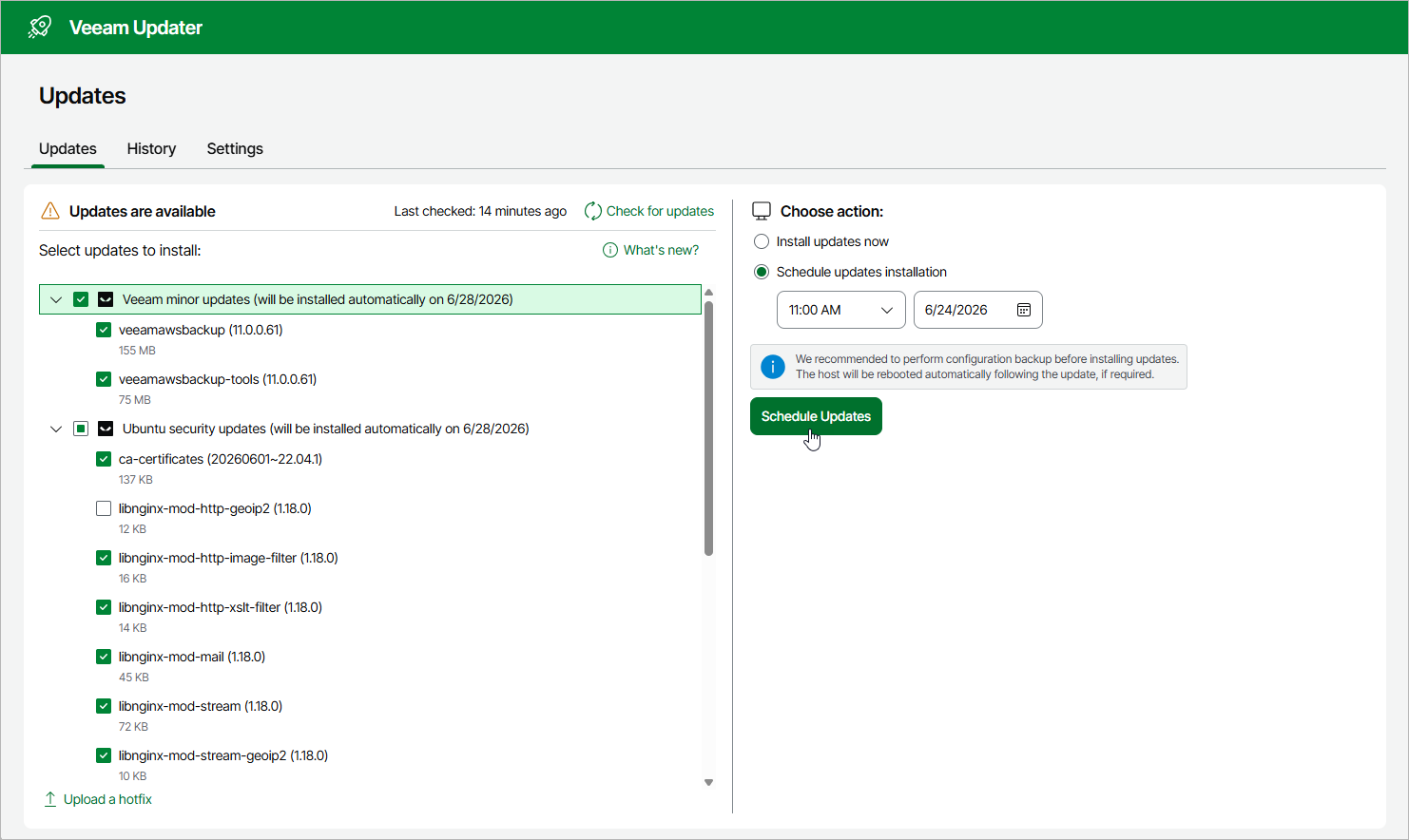
Task: Collapse the Ubuntu security updates group
Action: [56, 429]
